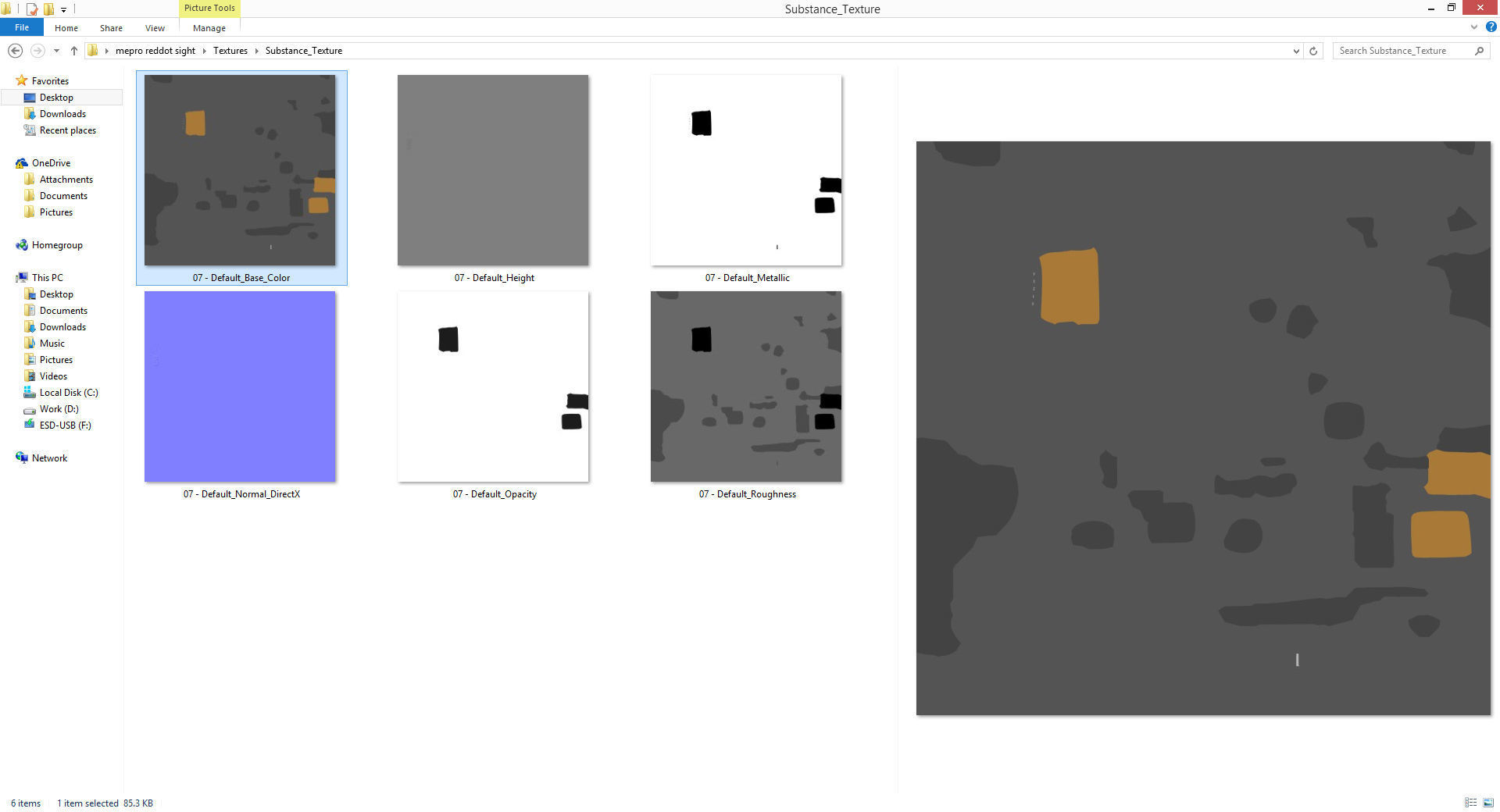Open the Manage tab under Picture Tools
Viewport: 1500px width, 812px height.
tap(209, 28)
